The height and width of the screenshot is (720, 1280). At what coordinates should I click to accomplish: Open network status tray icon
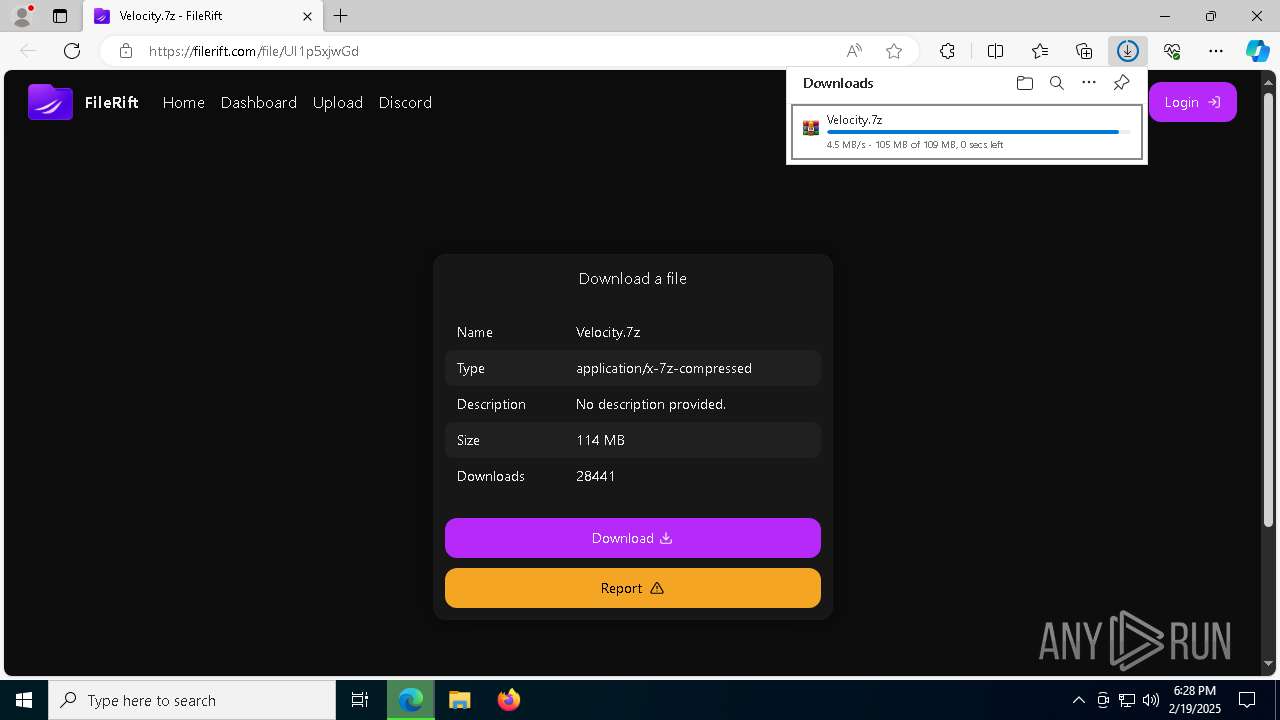click(x=1127, y=700)
